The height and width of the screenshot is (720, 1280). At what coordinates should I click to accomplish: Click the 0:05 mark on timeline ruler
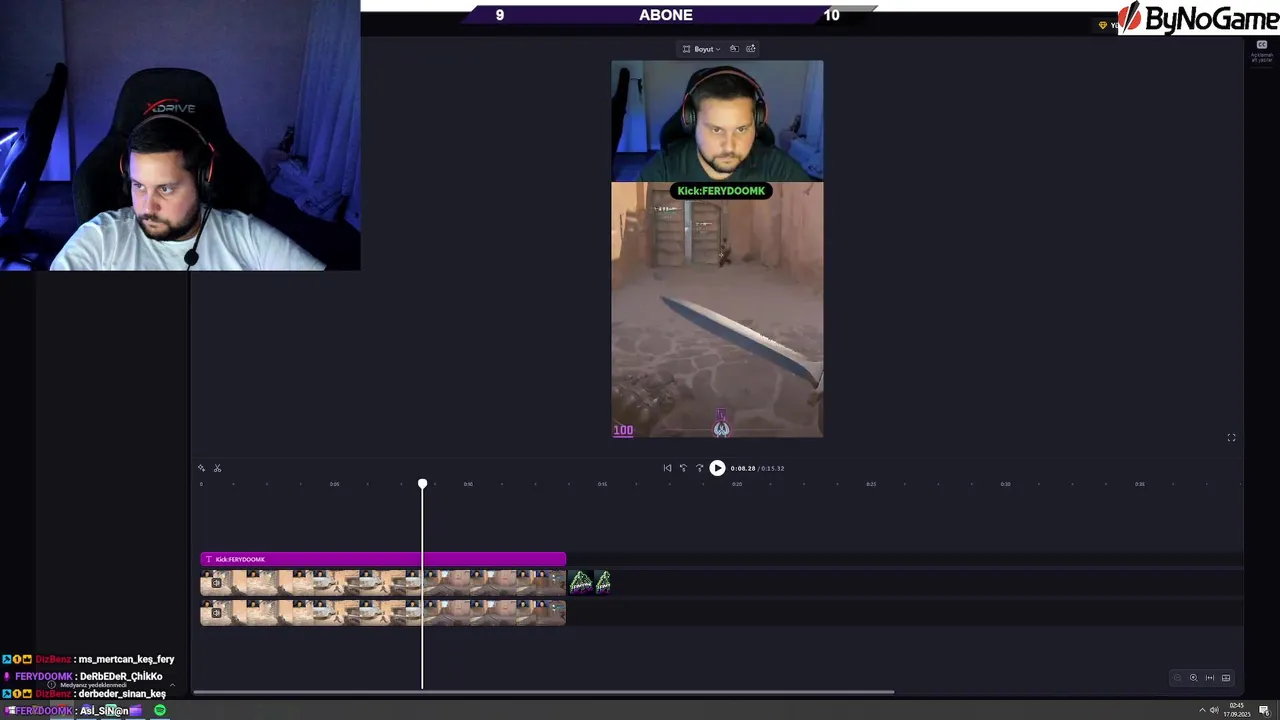(335, 484)
